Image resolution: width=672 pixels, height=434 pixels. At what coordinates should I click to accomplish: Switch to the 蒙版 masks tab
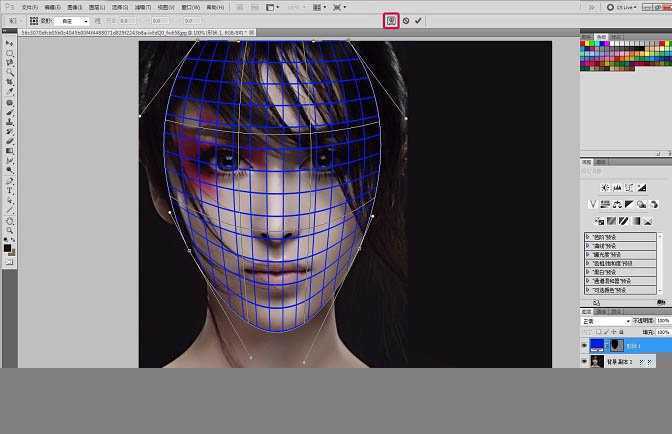pos(601,162)
